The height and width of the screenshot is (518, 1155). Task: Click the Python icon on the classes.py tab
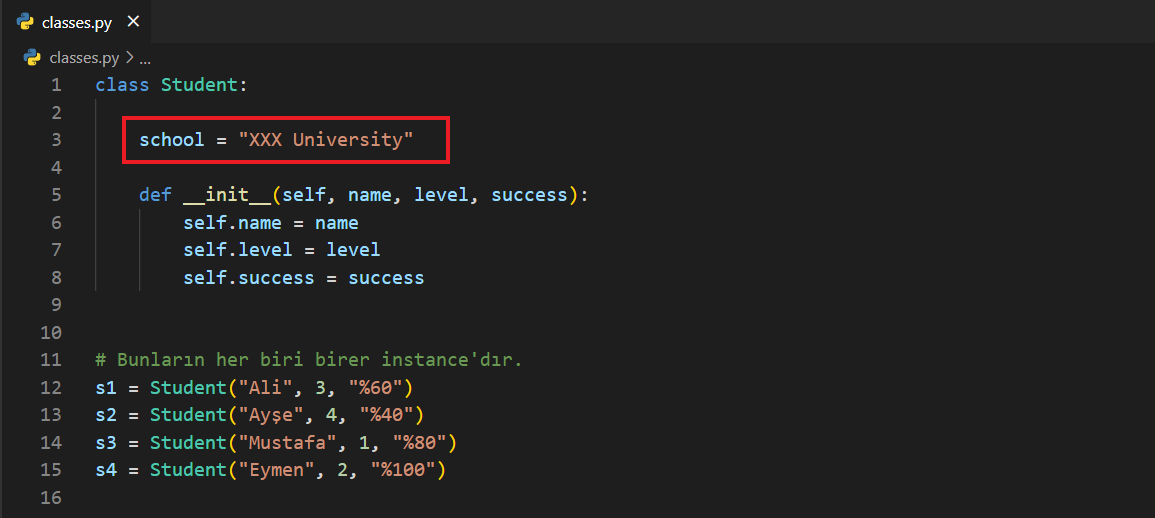pyautogui.click(x=26, y=22)
